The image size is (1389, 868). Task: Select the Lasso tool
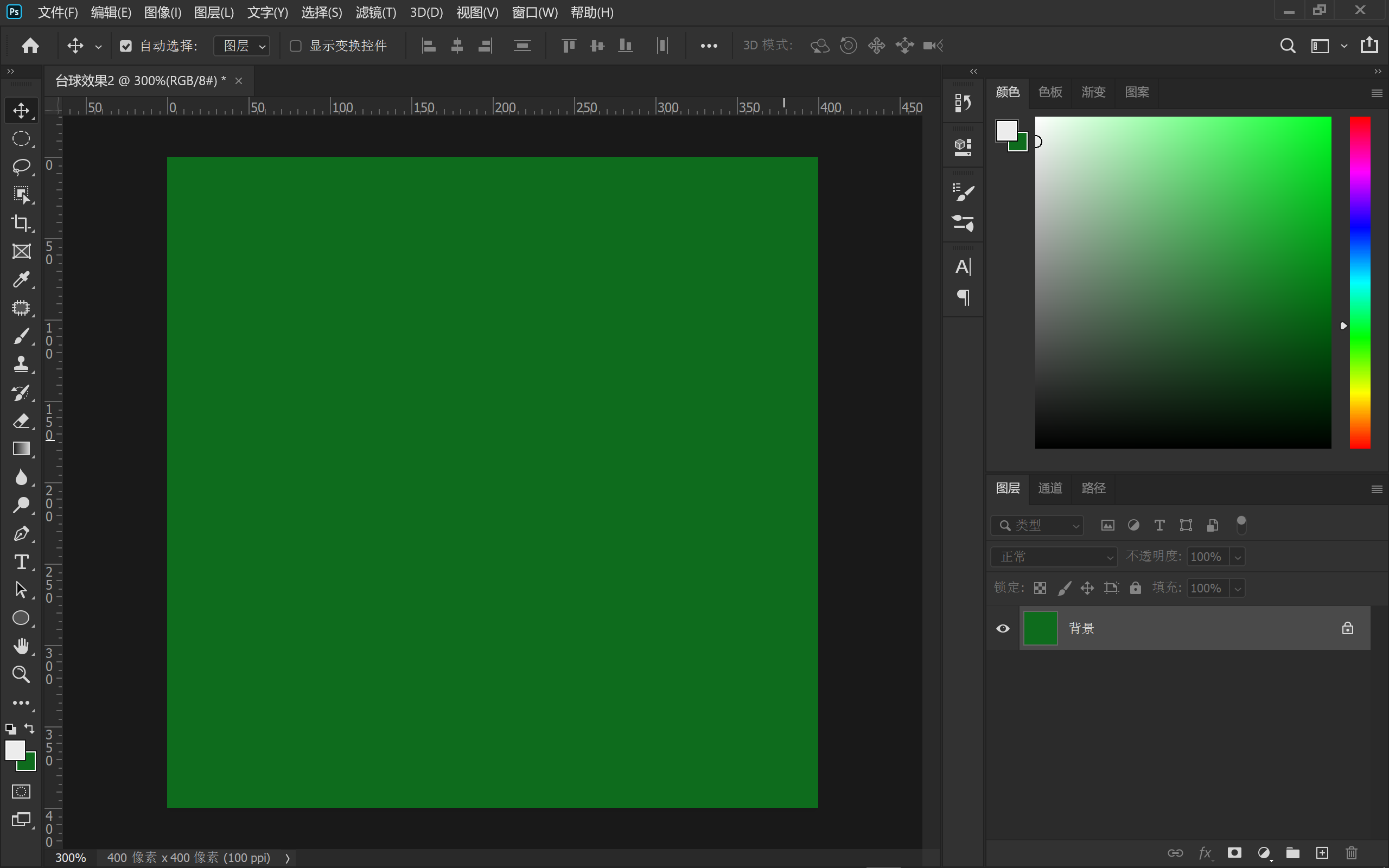coord(21,167)
